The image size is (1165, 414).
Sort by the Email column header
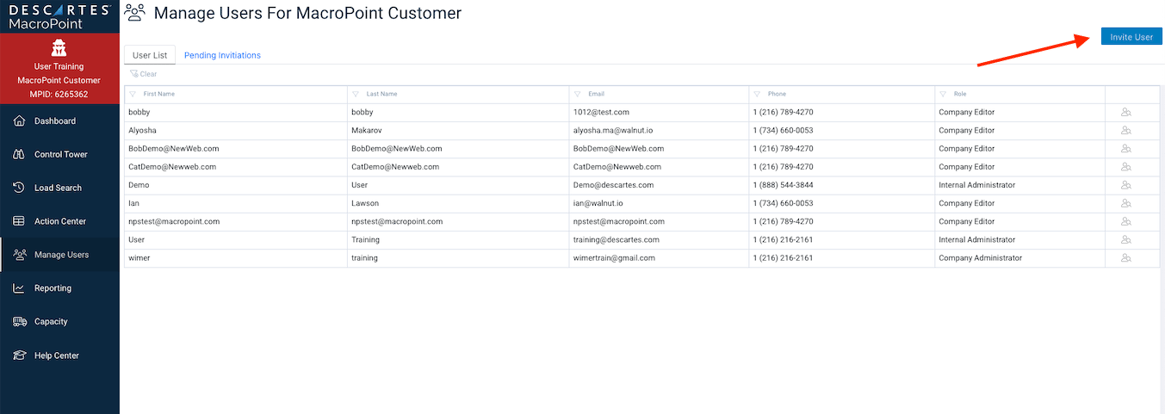coord(597,94)
